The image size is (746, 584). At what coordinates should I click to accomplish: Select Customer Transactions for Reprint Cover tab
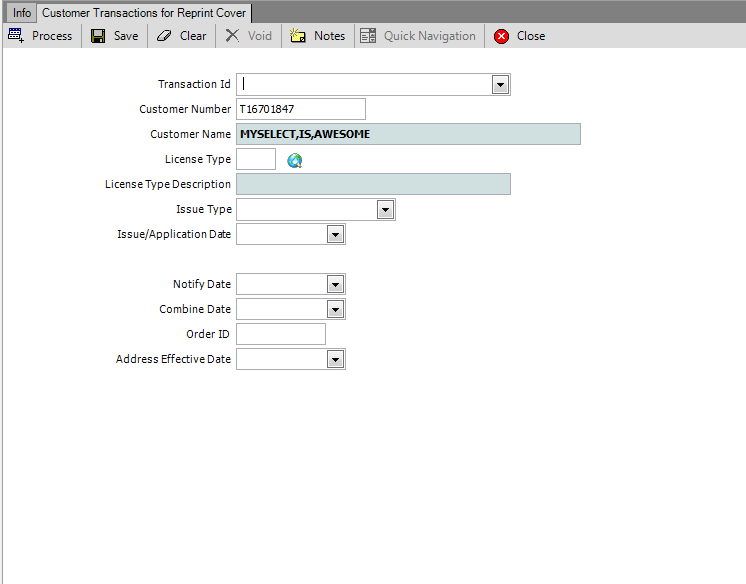[144, 13]
